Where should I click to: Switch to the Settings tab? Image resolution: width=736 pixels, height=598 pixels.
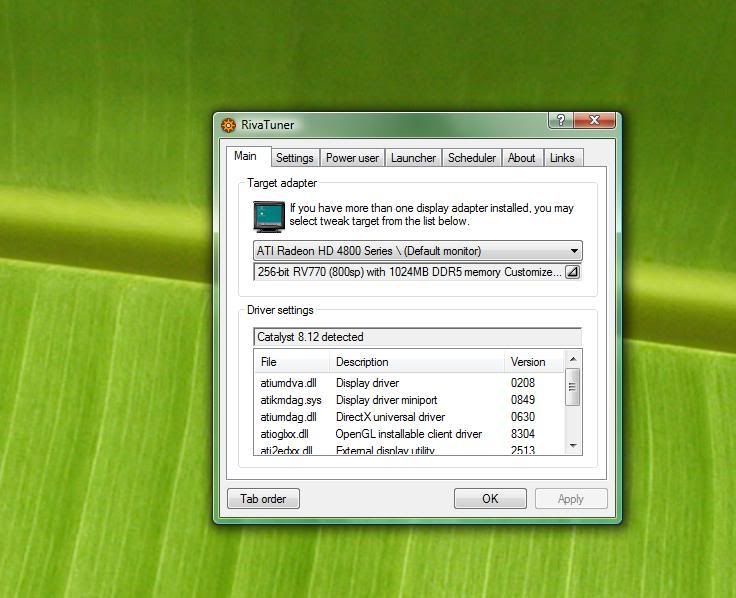pos(294,158)
